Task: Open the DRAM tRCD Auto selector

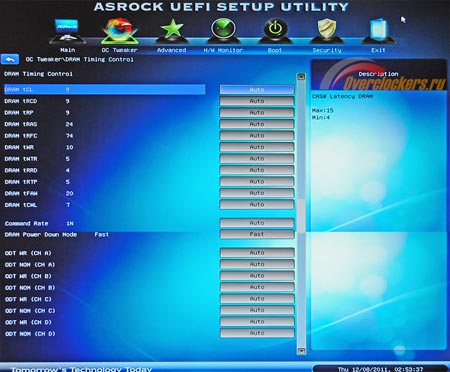Action: click(257, 101)
